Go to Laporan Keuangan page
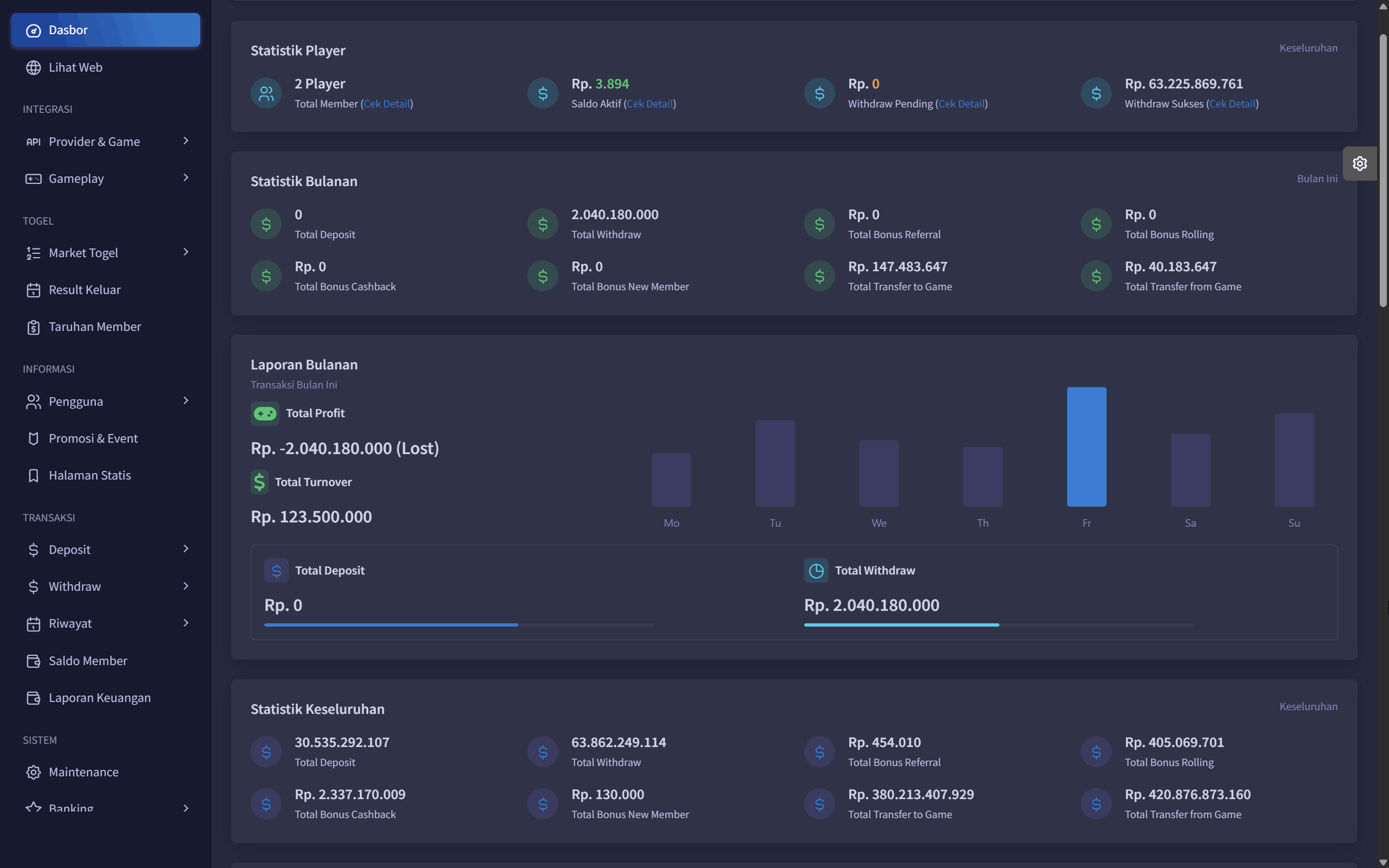 106,698
